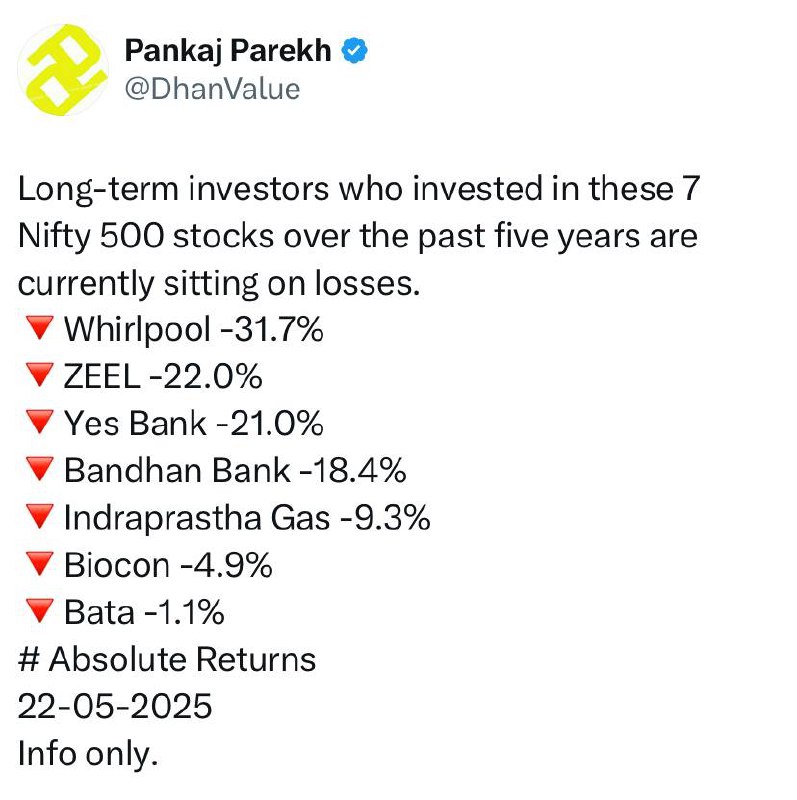Click the blue verified badge icon
This screenshot has height=800, width=797.
pyautogui.click(x=355, y=51)
